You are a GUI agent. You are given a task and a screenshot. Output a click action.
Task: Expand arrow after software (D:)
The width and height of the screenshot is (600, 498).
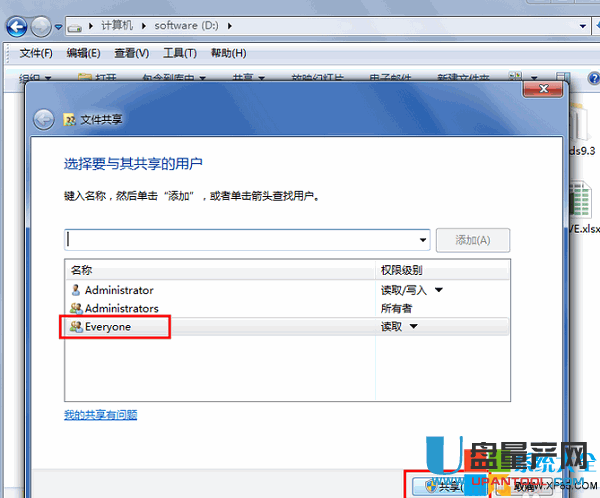click(230, 26)
